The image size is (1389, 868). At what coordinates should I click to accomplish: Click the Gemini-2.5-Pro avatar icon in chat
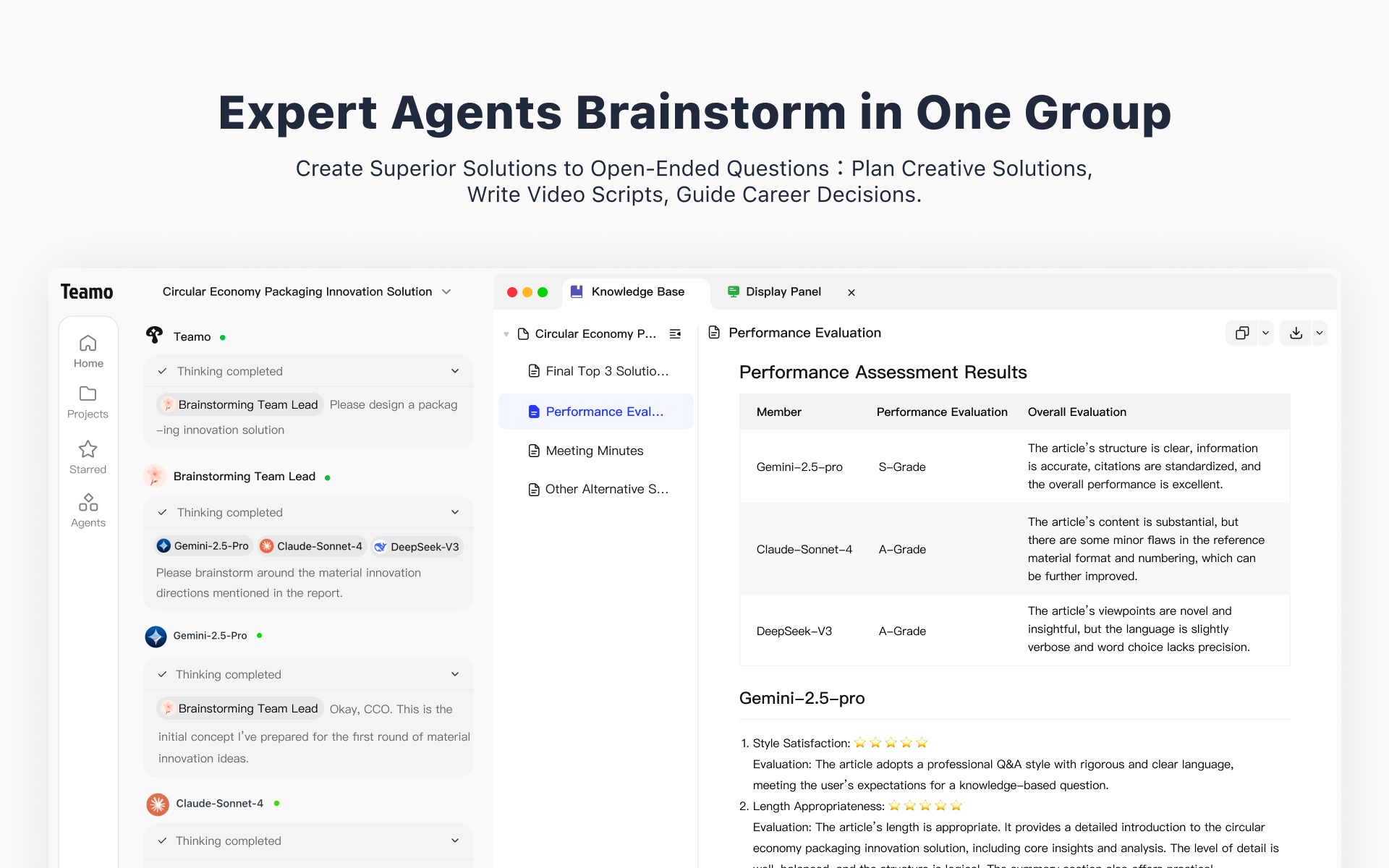tap(156, 637)
